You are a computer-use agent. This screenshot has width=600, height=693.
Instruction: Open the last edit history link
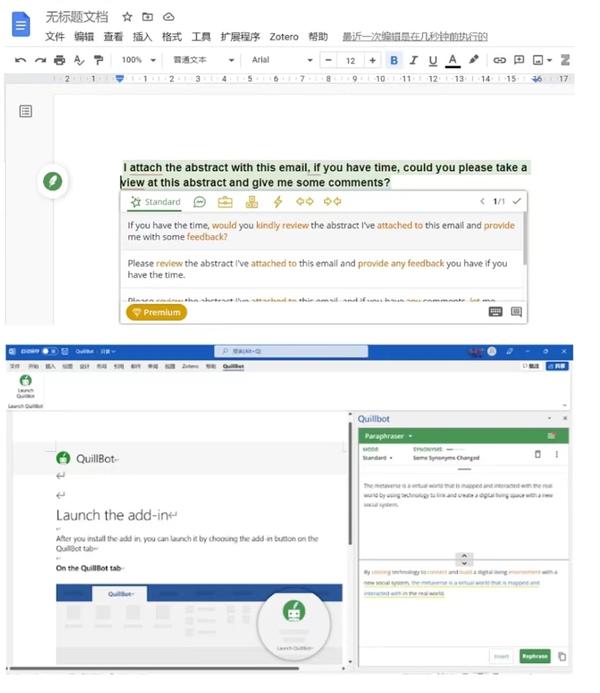coord(415,37)
